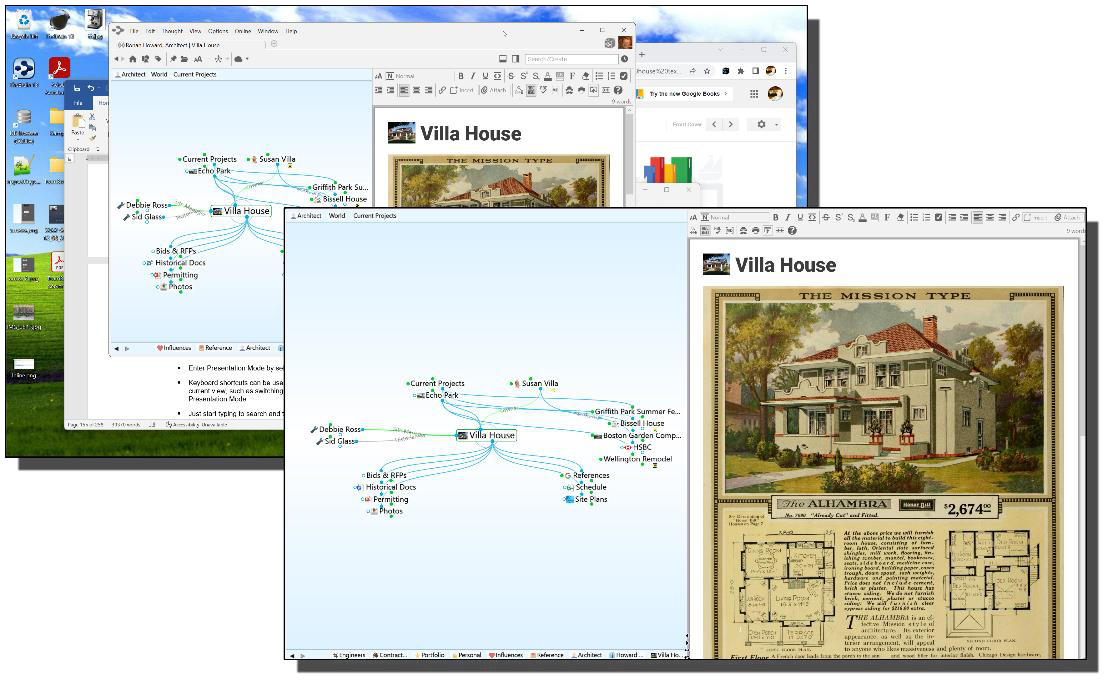Click text color icon in front notes toolbar
Viewport: 1113px width, 684px height.
point(862,217)
